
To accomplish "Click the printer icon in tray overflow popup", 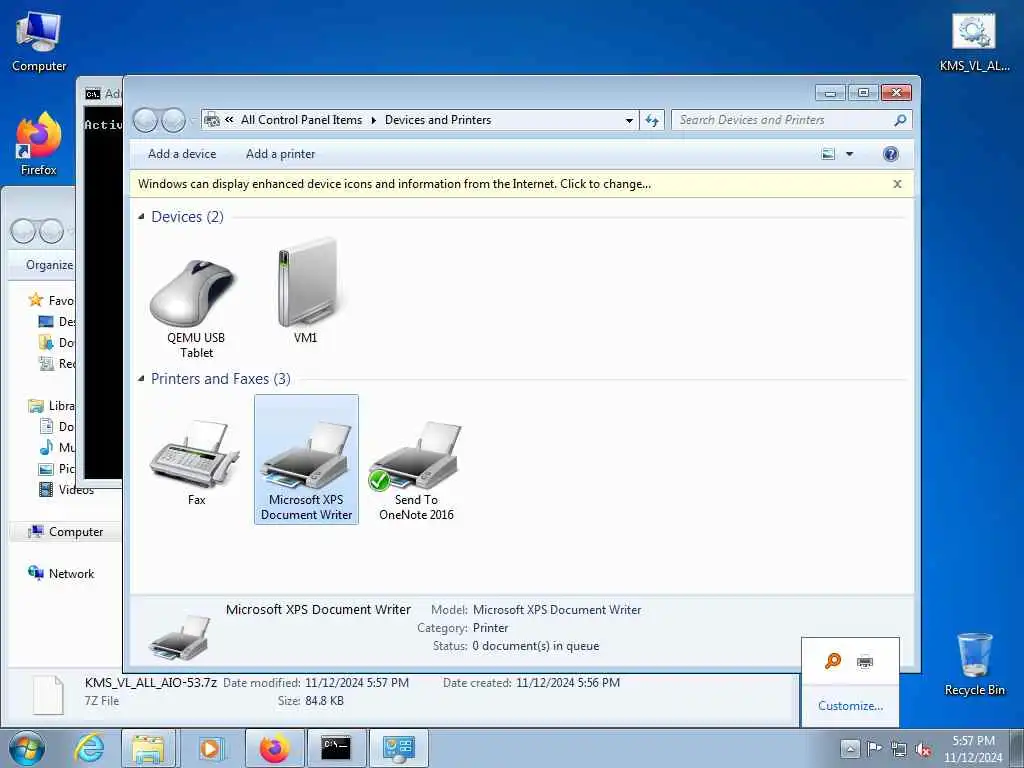I will tap(865, 662).
